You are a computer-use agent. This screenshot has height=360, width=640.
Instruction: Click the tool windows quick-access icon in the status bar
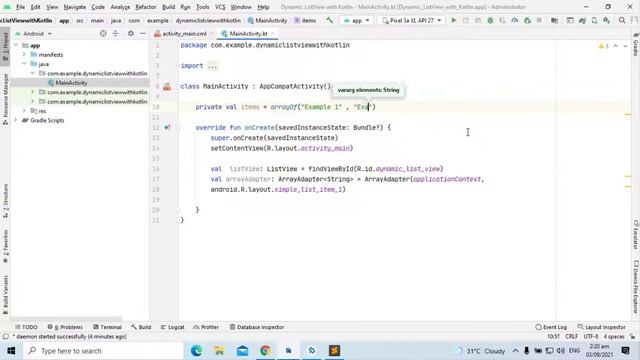[5, 337]
